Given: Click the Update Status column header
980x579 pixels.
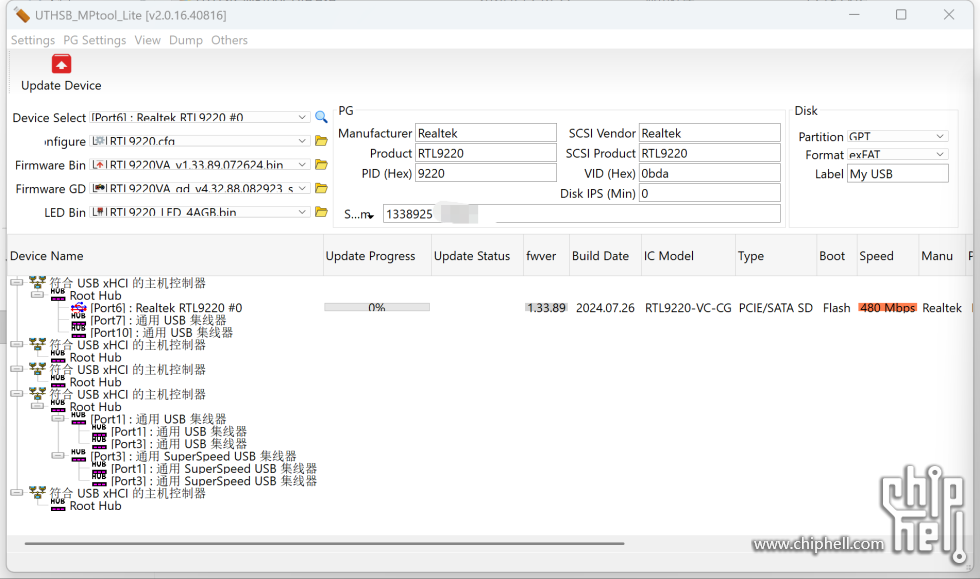Looking at the screenshot, I should 478,256.
